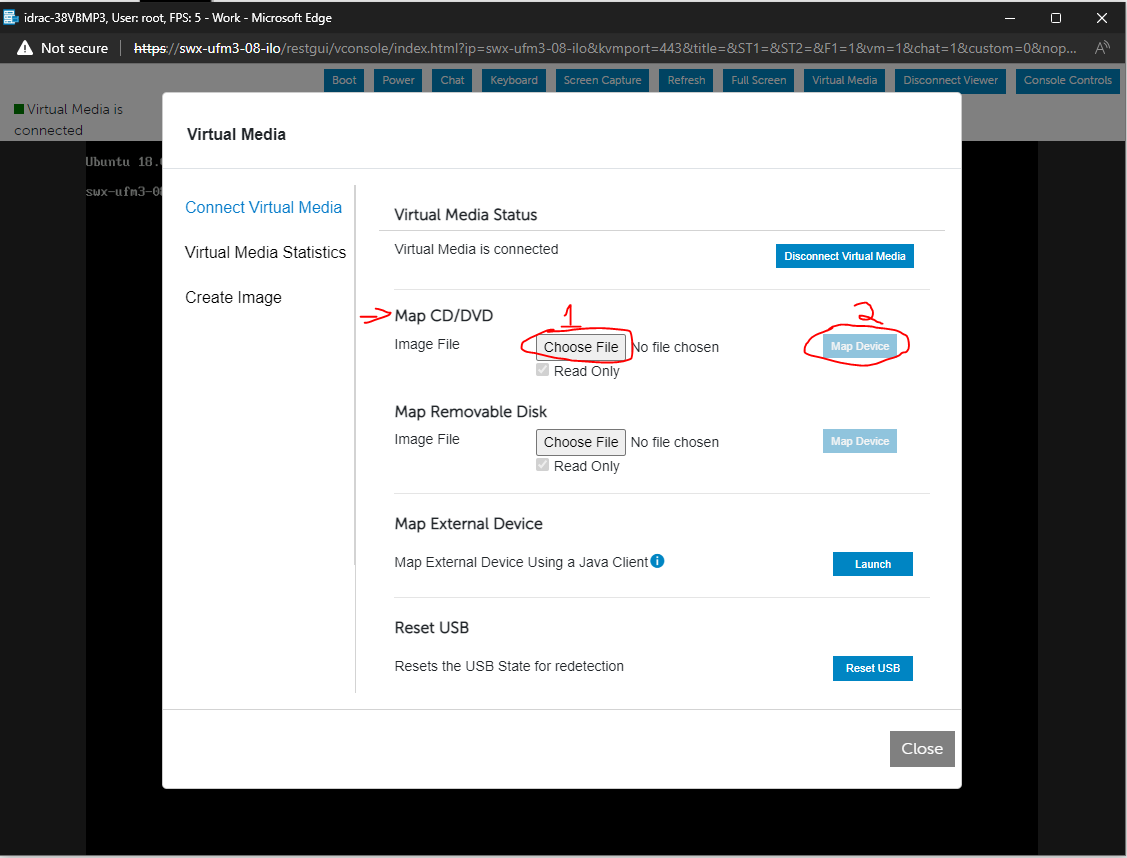1127x858 pixels.
Task: Launch the external device Java client
Action: [x=872, y=564]
